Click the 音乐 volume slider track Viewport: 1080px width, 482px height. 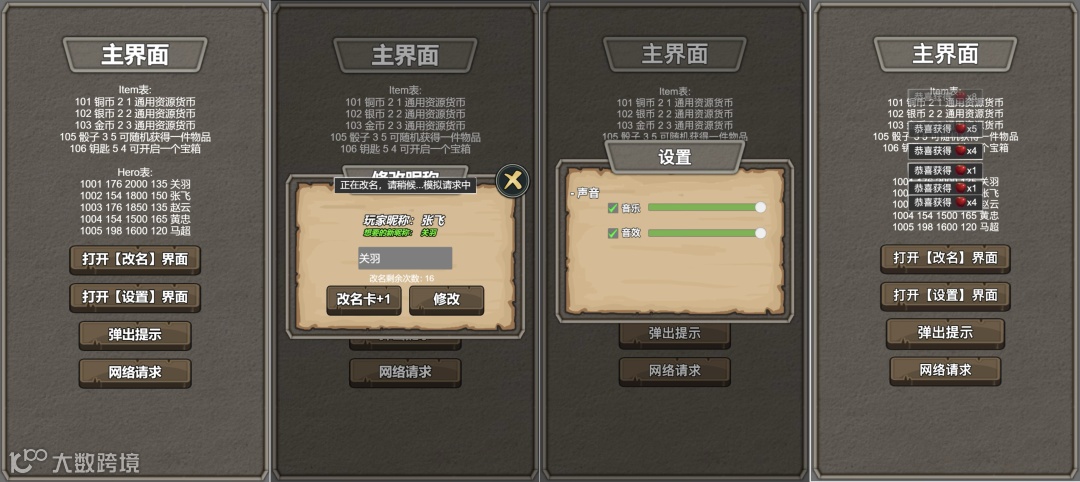pos(706,207)
